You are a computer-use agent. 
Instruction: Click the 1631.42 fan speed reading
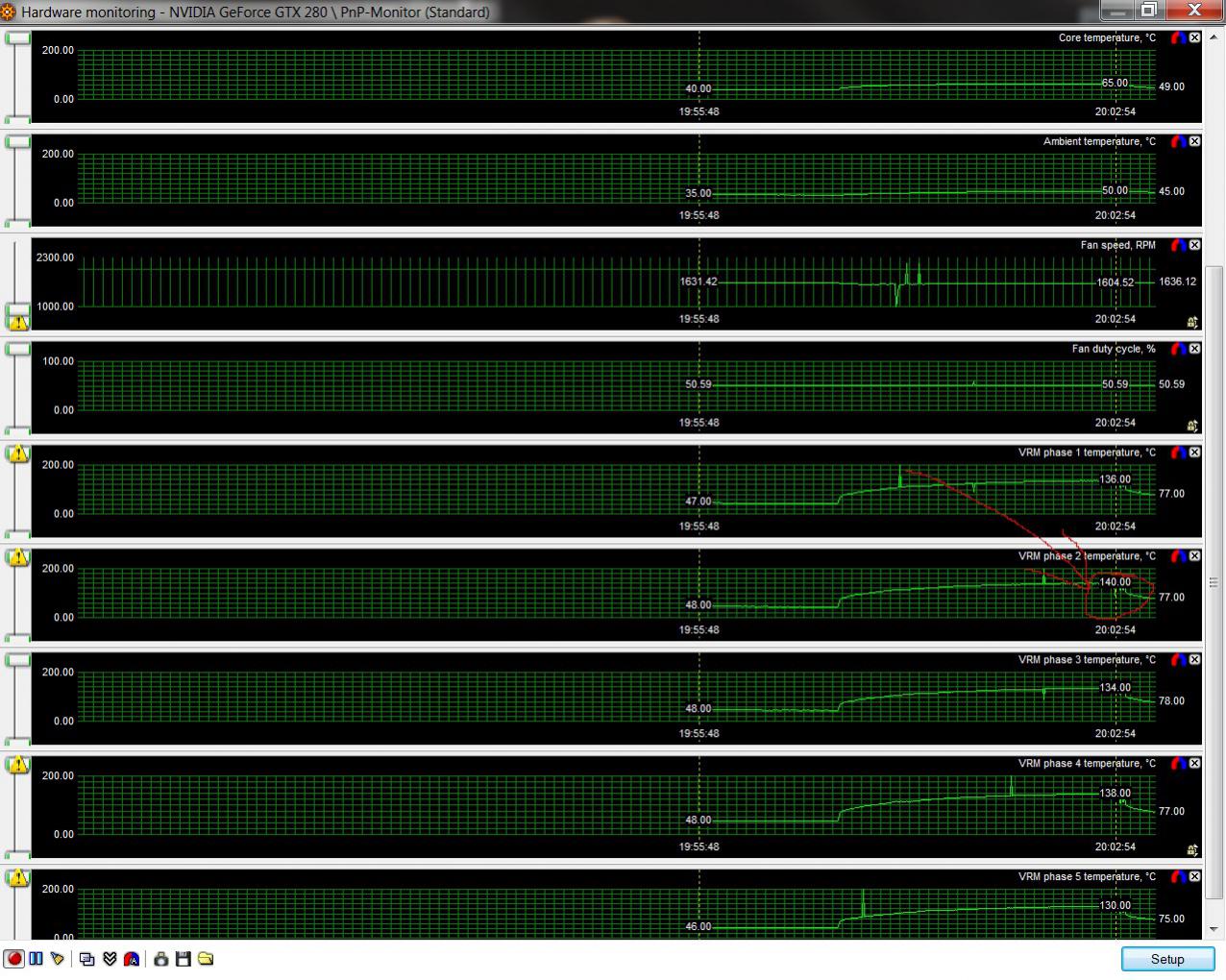click(699, 282)
